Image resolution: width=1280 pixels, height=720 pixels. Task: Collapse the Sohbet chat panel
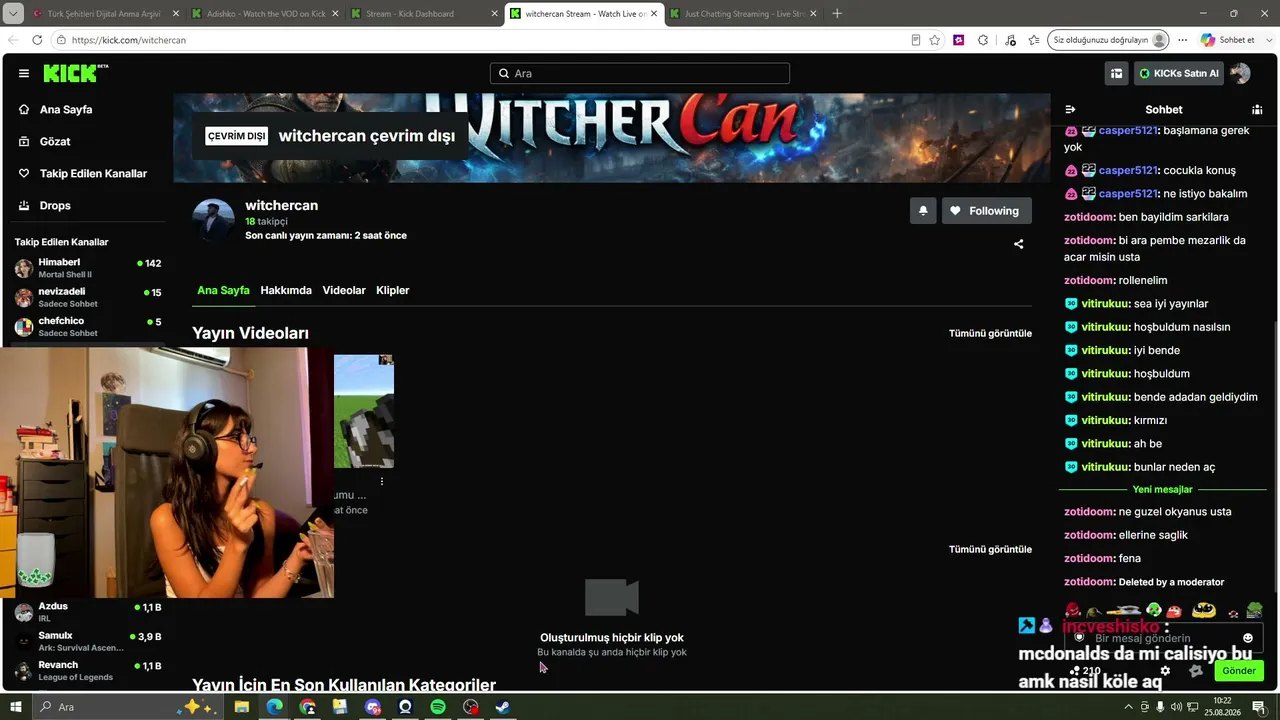1070,109
